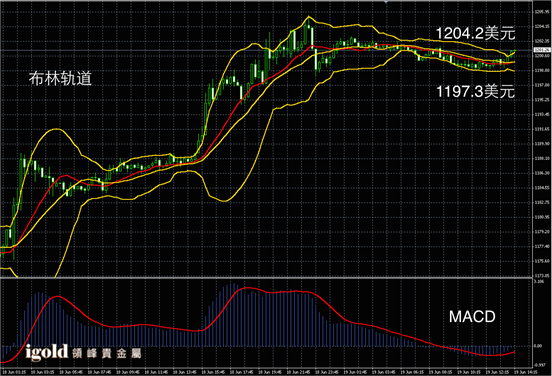The height and width of the screenshot is (376, 552).
Task: Click the highlighted current price tag on axis
Action: tap(542, 50)
